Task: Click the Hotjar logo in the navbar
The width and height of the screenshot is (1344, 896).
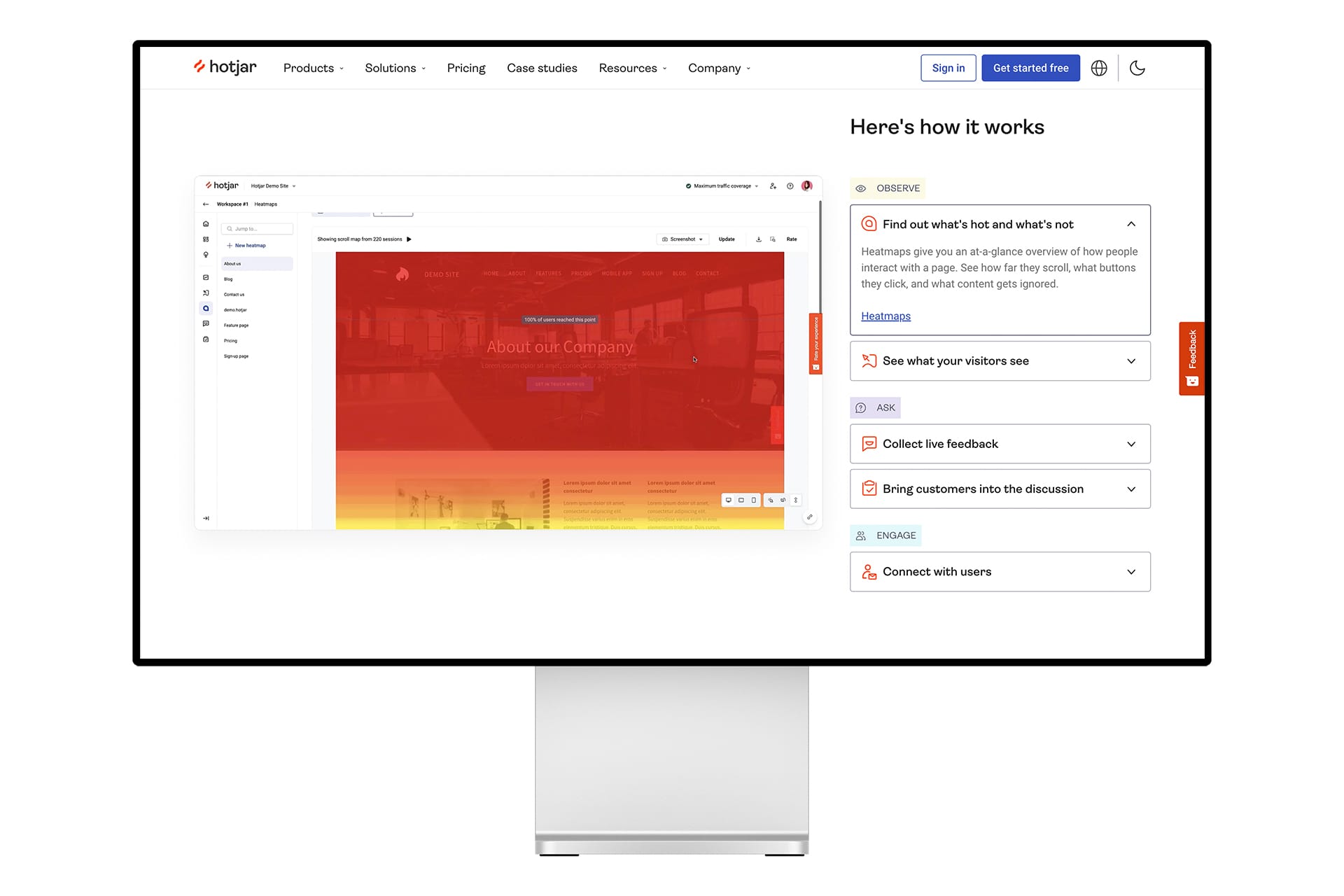Action: [224, 67]
